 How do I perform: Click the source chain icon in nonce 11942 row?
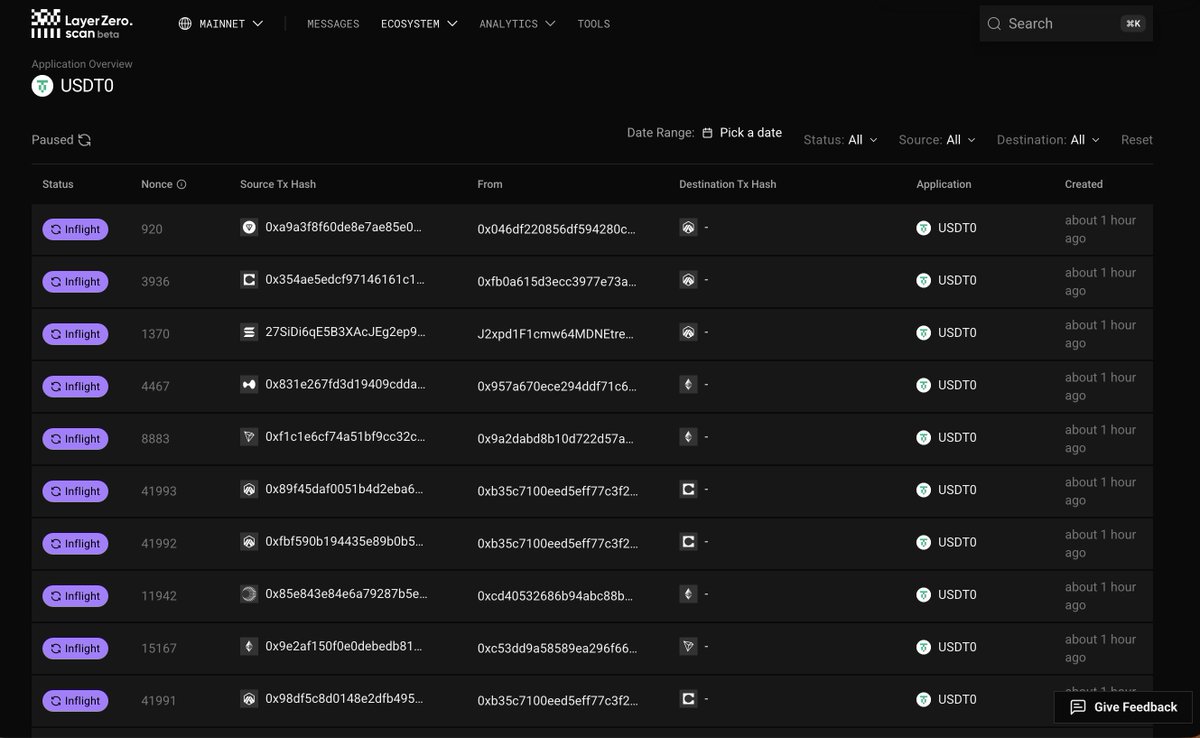[249, 594]
